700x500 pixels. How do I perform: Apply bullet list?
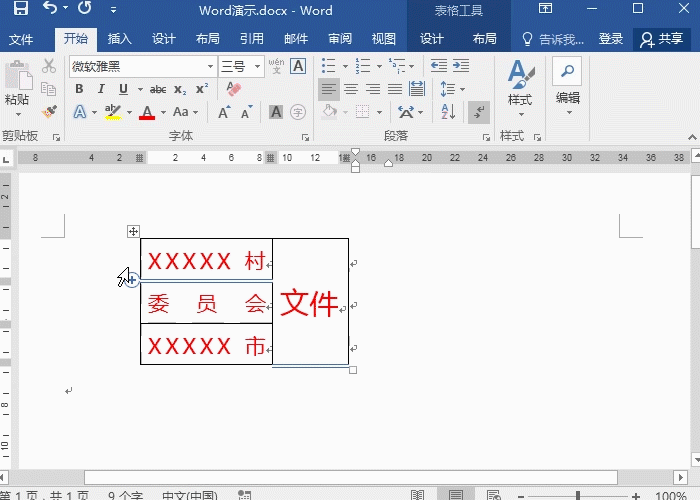pyautogui.click(x=328, y=66)
